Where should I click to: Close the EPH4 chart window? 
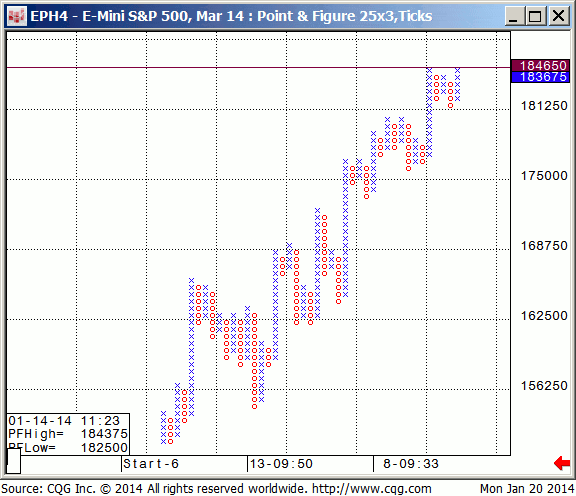pos(559,17)
